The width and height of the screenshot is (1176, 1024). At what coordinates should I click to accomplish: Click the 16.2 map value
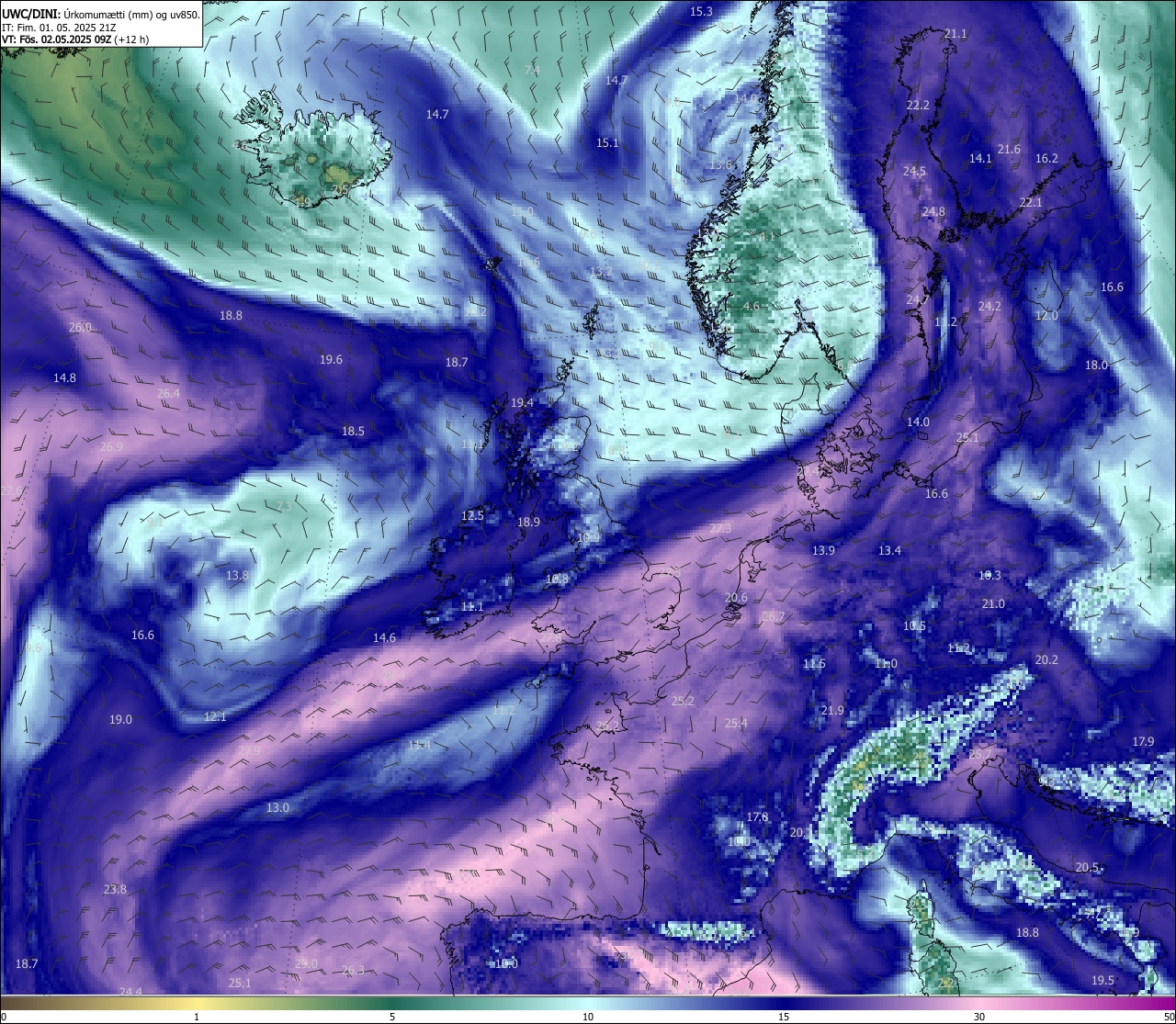pos(1046,158)
